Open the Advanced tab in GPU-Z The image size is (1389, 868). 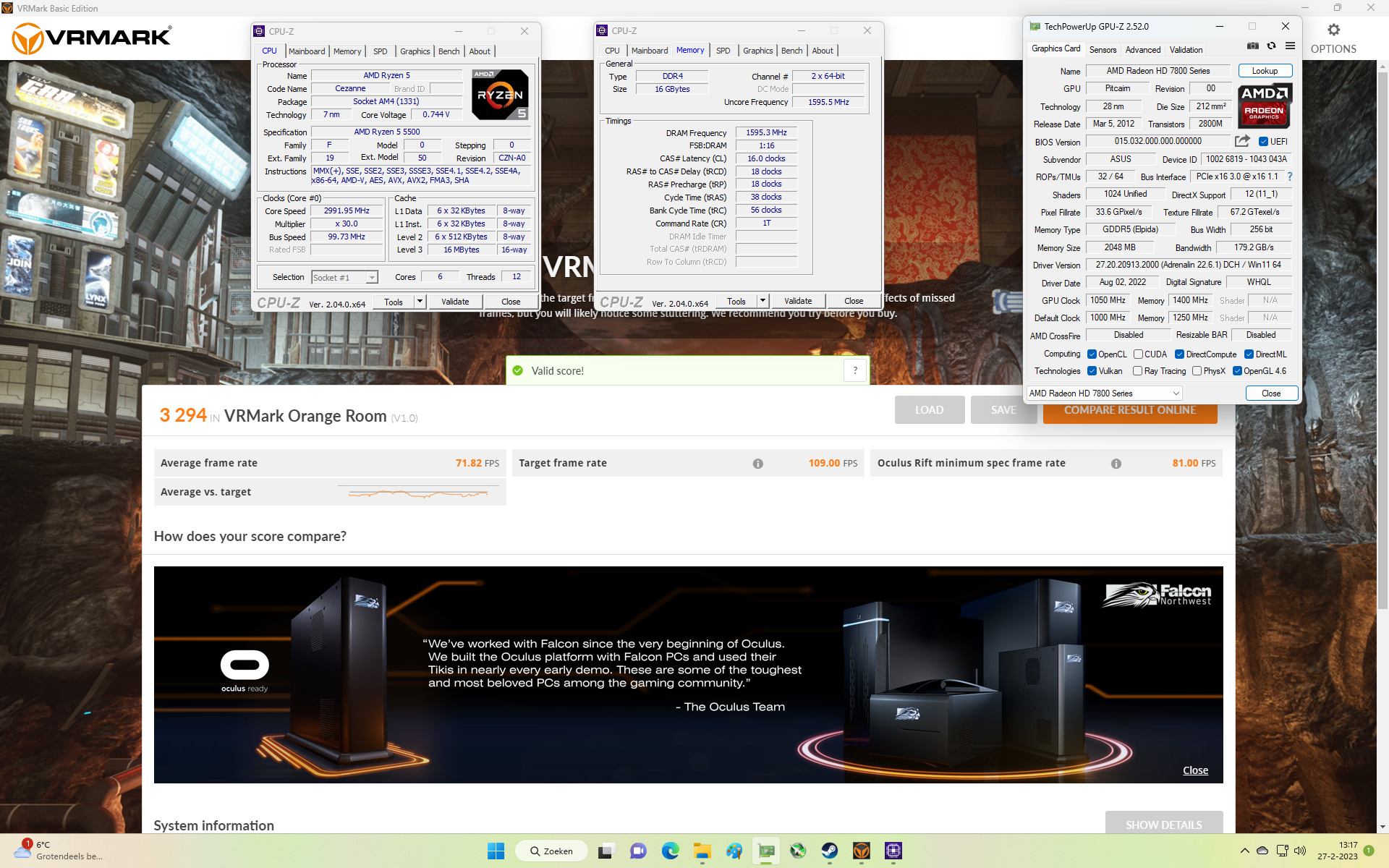(x=1143, y=50)
